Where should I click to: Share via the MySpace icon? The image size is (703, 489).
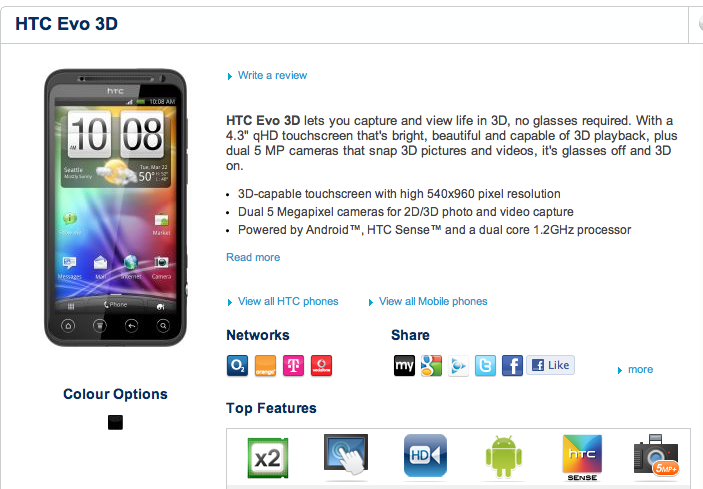point(404,365)
